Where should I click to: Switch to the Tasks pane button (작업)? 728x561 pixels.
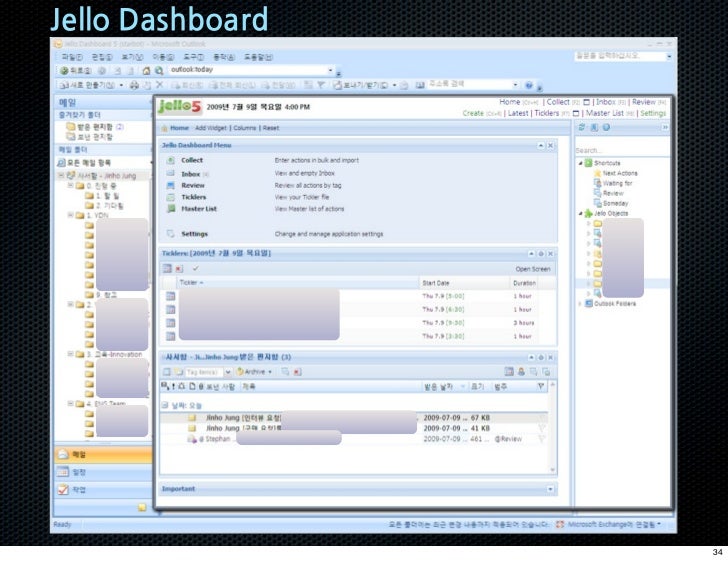click(x=103, y=489)
